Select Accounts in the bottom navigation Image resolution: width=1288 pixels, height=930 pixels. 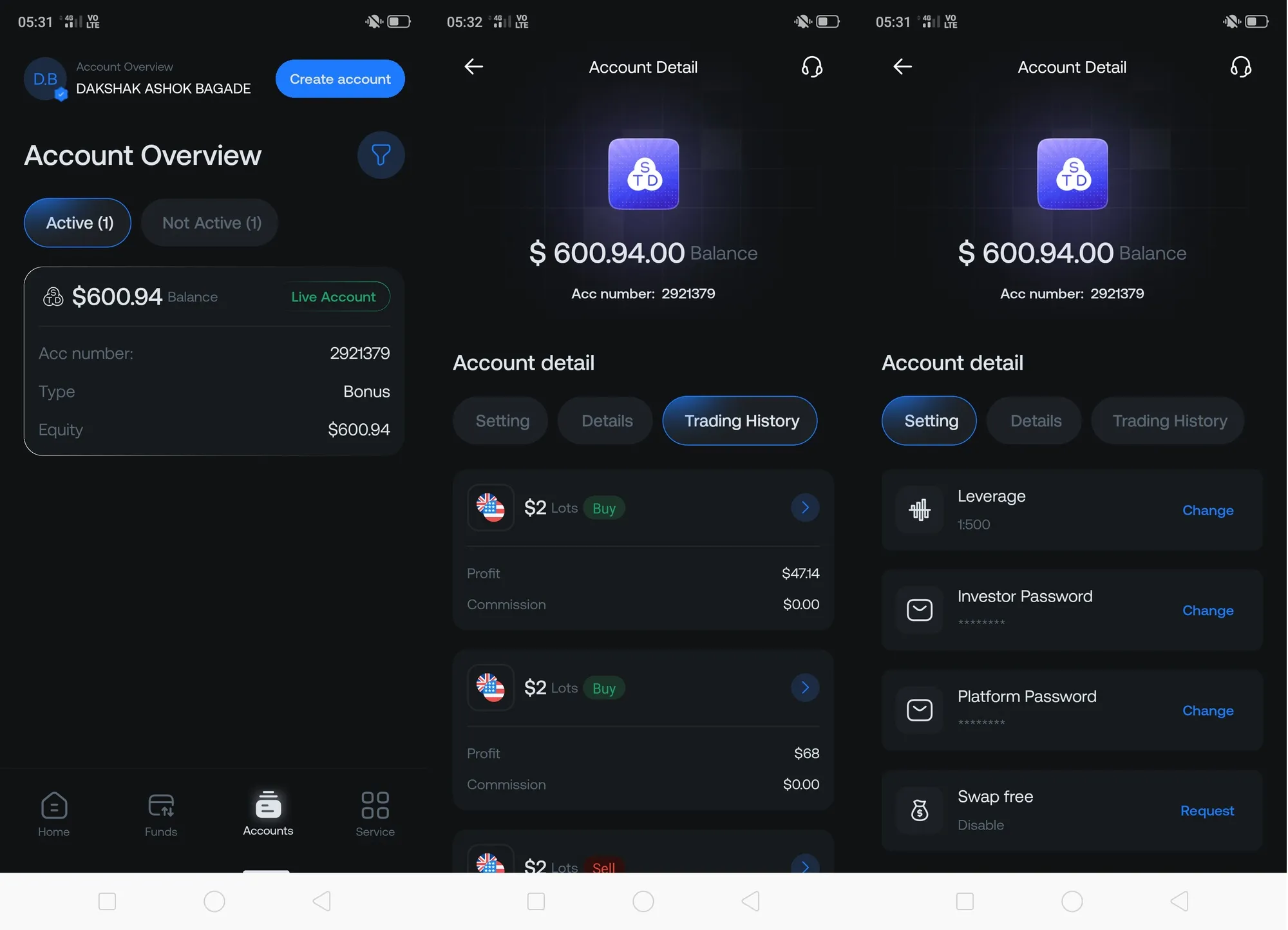(x=268, y=814)
